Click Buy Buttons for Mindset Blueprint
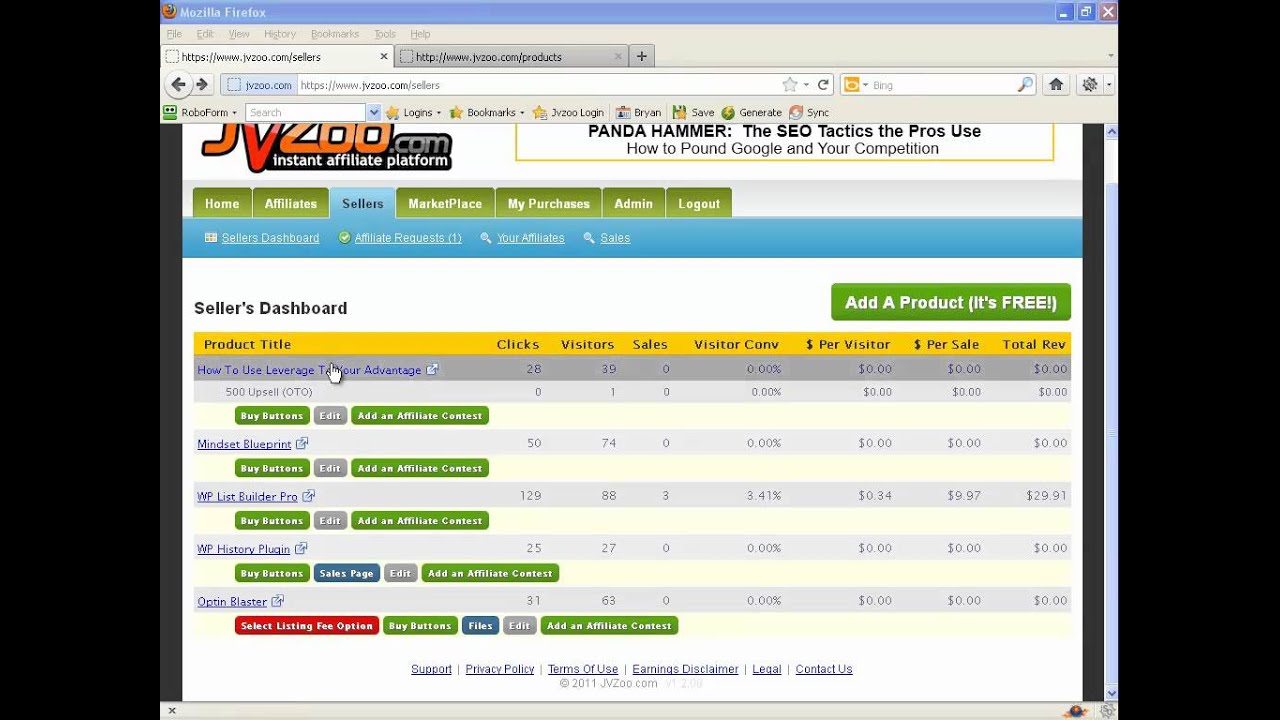 pos(271,468)
